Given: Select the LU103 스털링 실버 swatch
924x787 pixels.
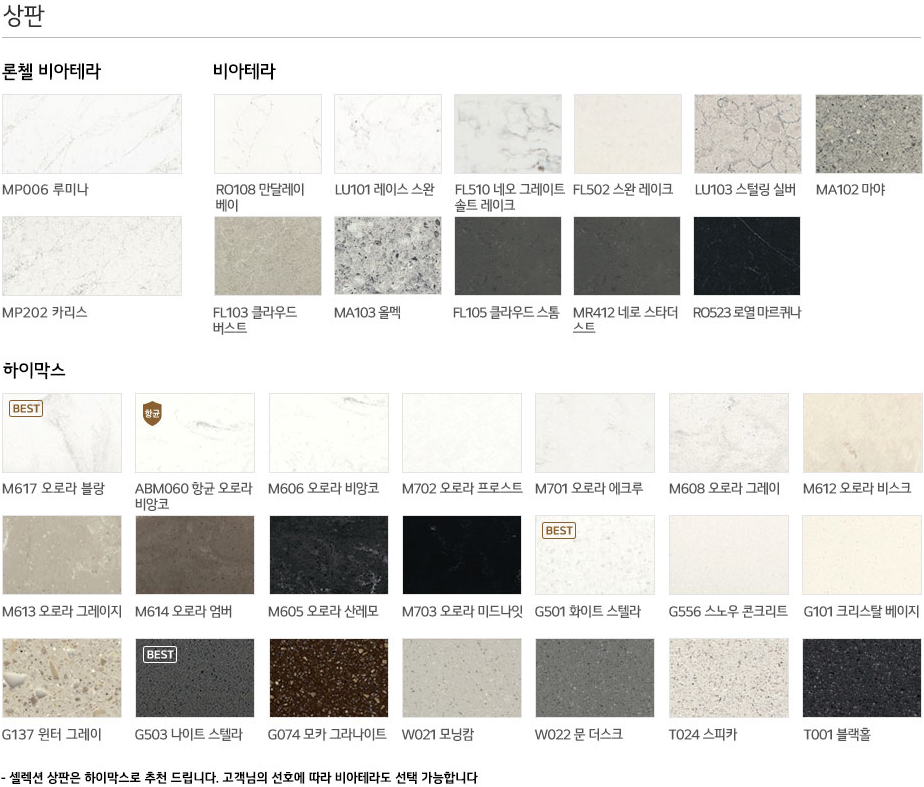Looking at the screenshot, I should pyautogui.click(x=748, y=134).
